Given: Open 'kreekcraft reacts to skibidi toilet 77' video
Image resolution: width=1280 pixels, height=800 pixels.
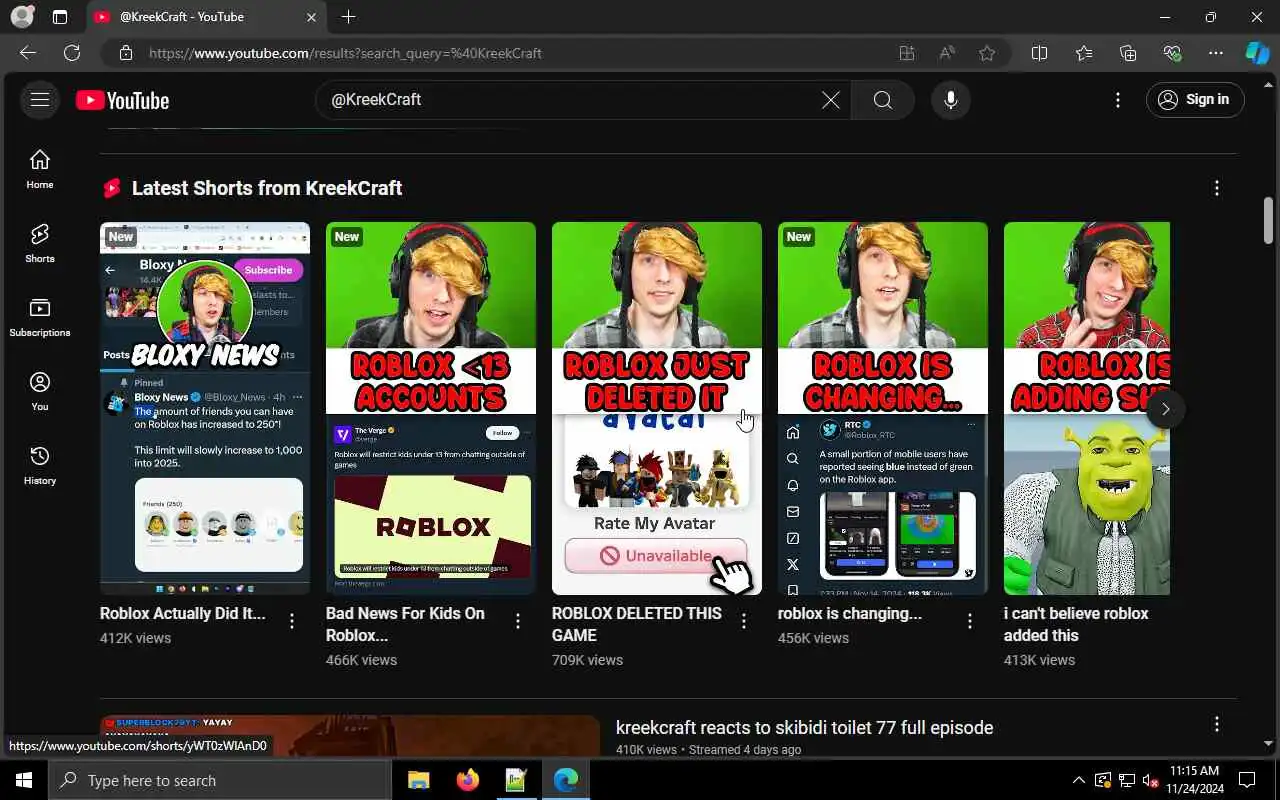Looking at the screenshot, I should (804, 728).
